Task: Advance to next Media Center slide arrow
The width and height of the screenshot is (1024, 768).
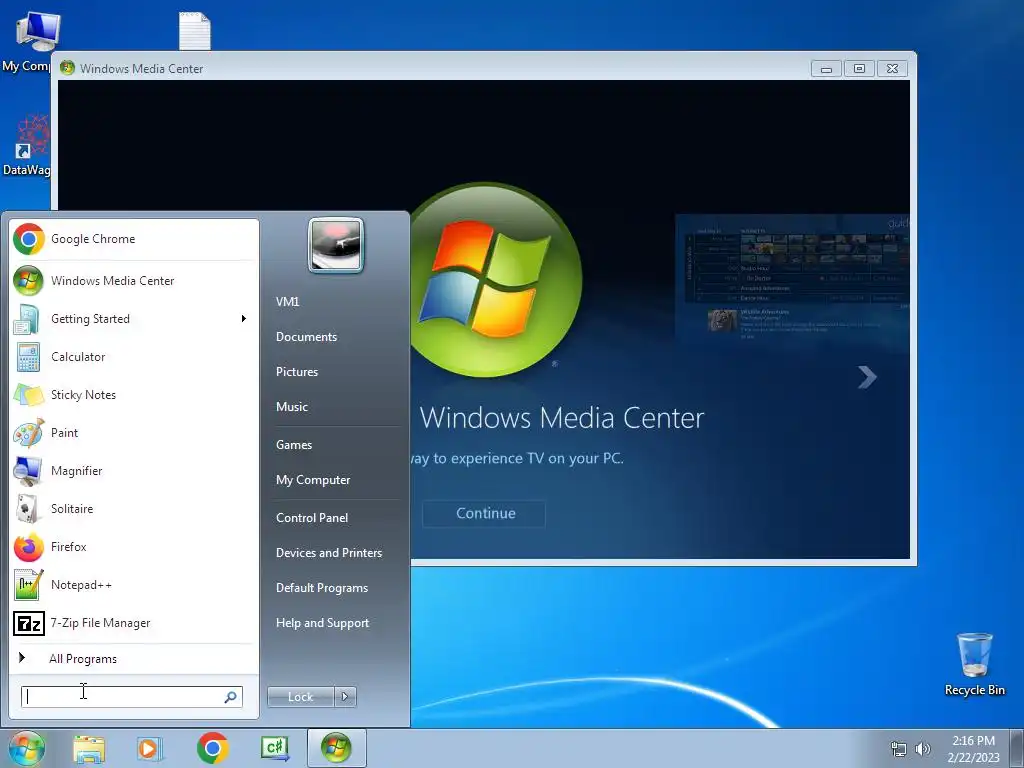Action: click(x=867, y=377)
